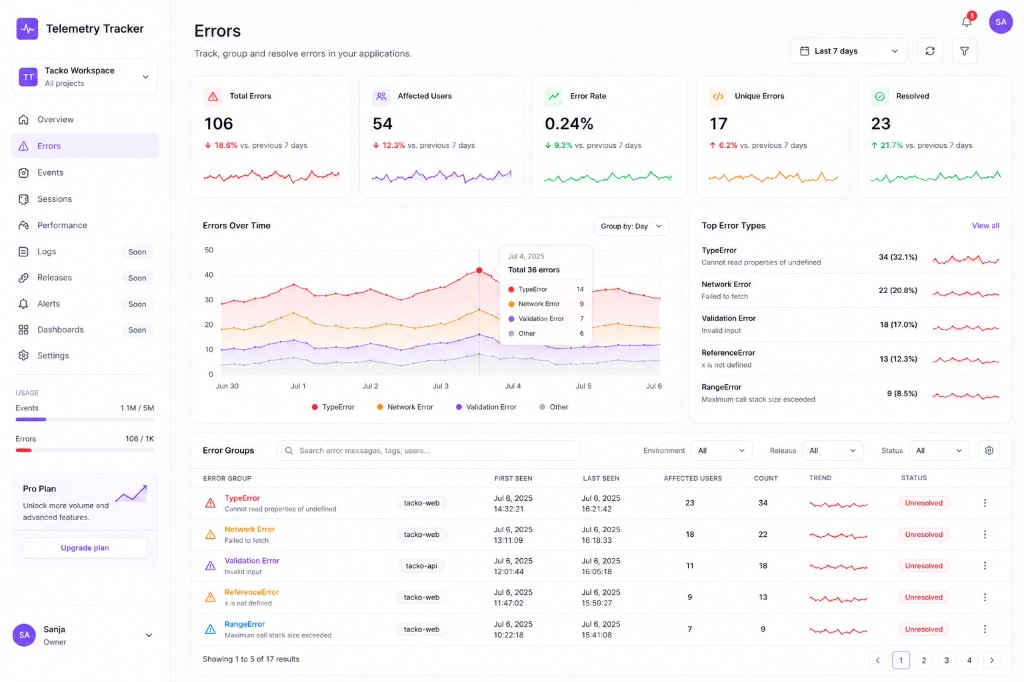Click the Validation Error row in Top Error Types
1024x682 pixels.
850,324
